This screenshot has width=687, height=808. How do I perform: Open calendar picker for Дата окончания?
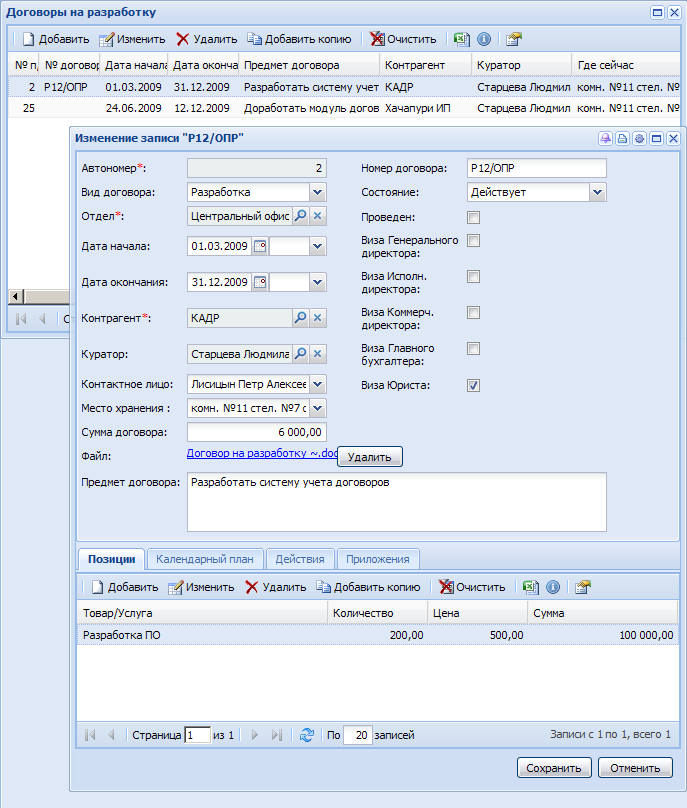click(x=260, y=282)
